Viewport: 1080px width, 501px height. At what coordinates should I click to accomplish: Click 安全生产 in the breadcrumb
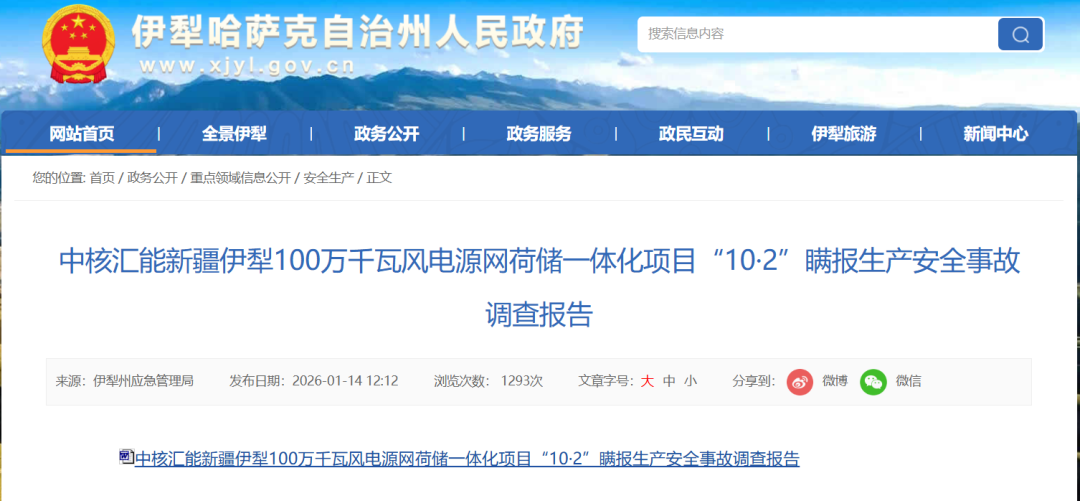click(329, 178)
